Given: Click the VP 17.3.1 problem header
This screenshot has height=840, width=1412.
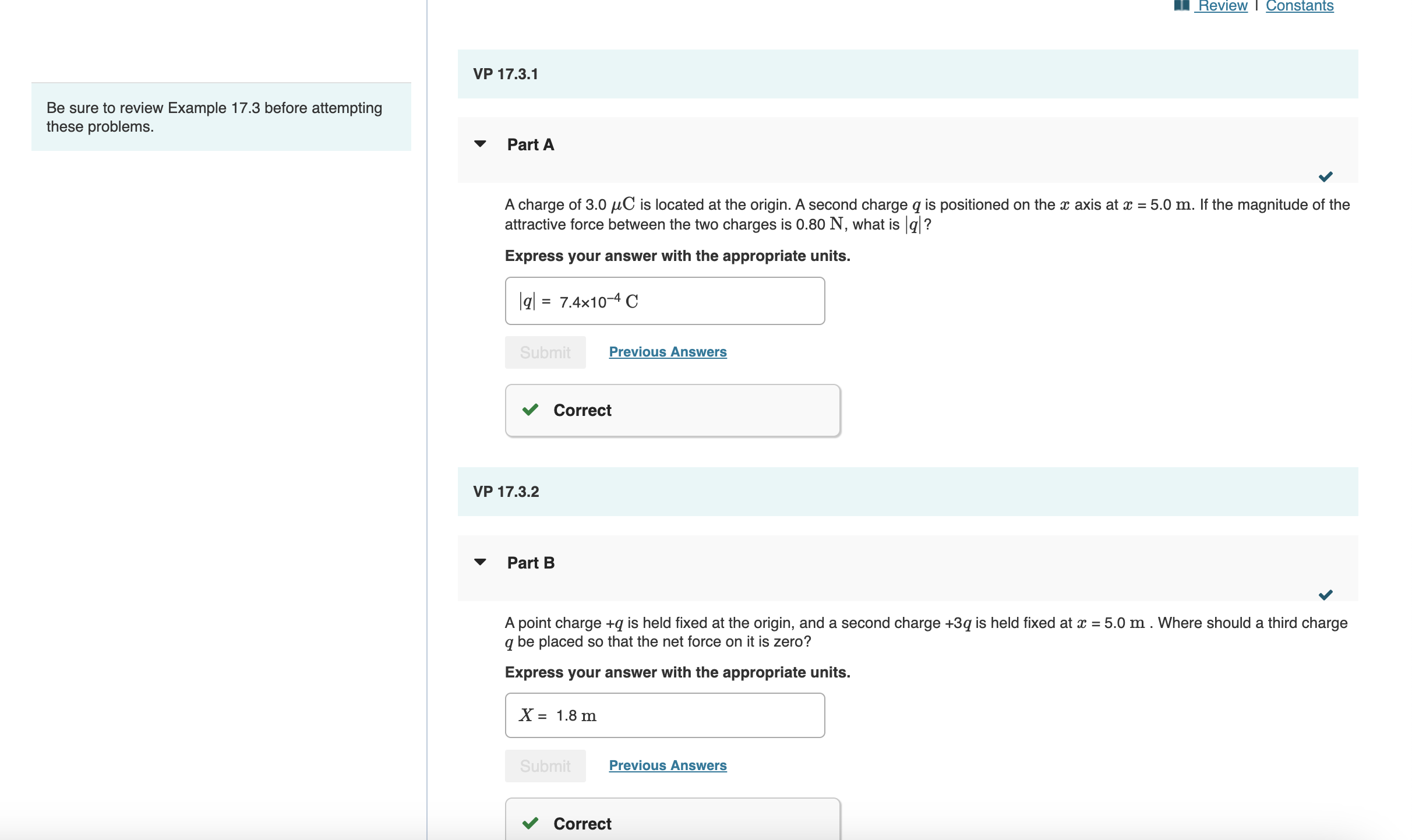Looking at the screenshot, I should (x=504, y=73).
